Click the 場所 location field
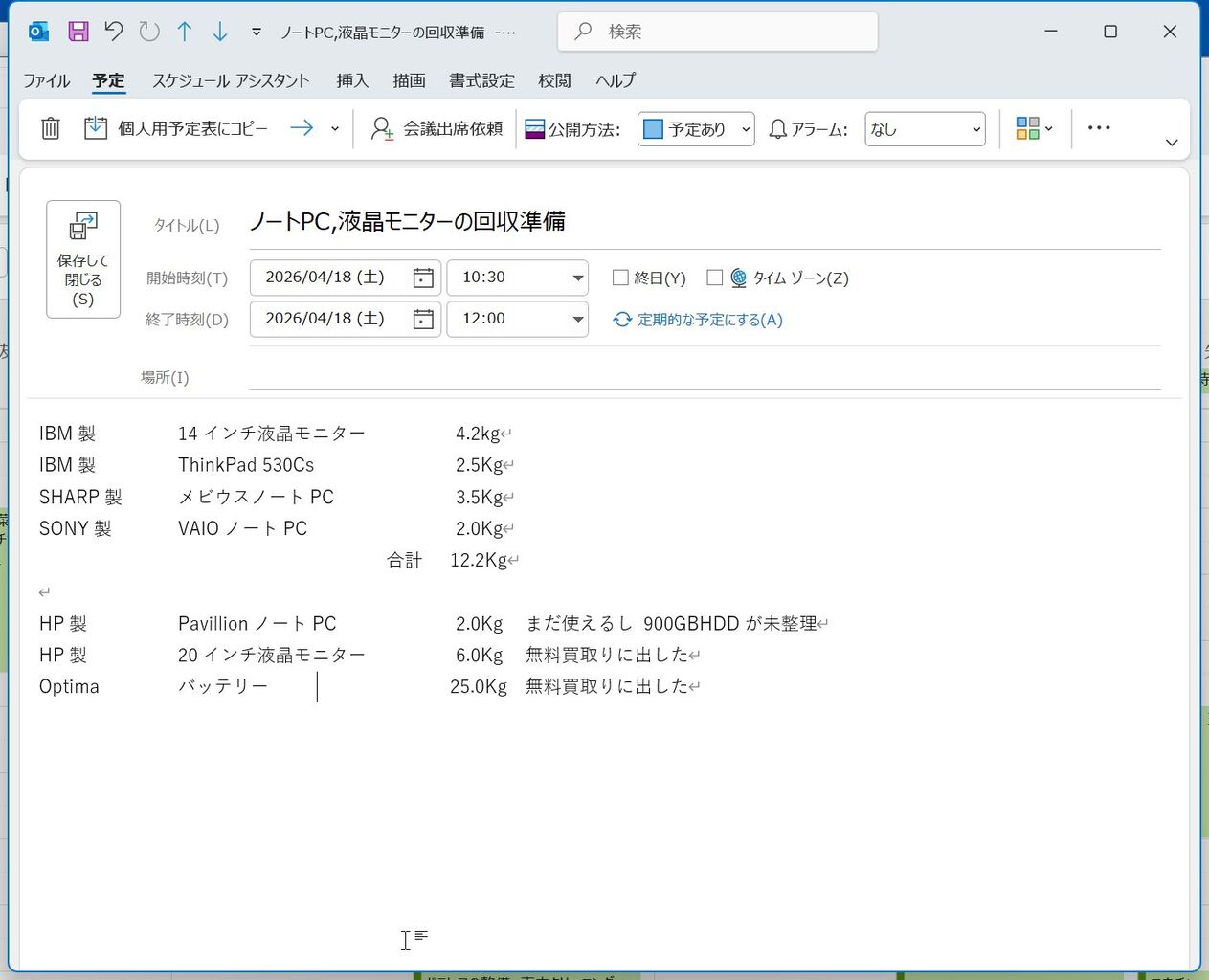The width and height of the screenshot is (1209, 980). 705,376
